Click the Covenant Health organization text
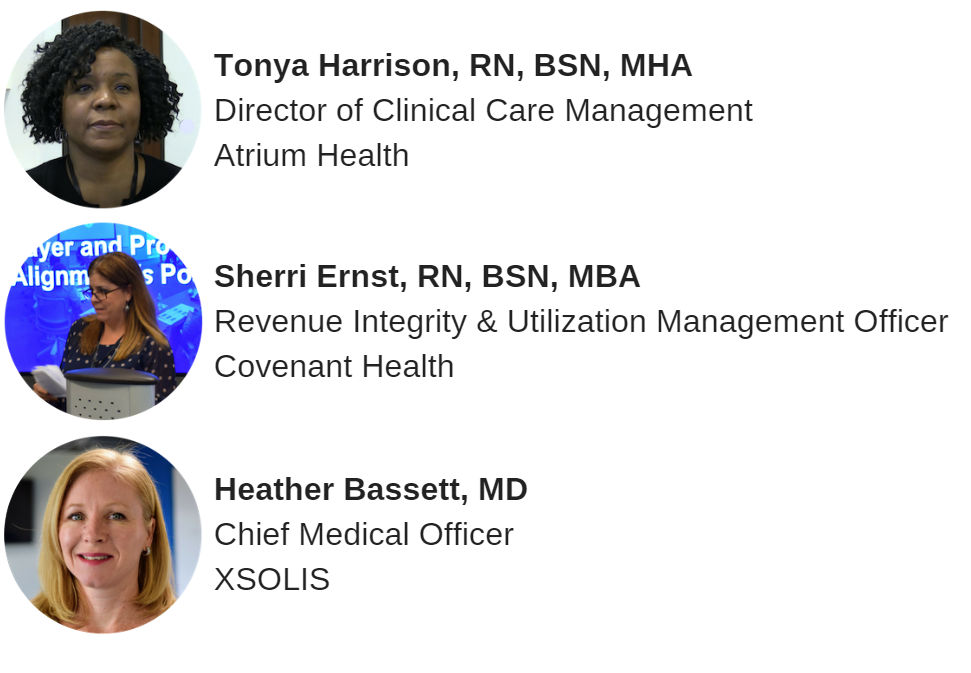The image size is (971, 673). coord(334,367)
